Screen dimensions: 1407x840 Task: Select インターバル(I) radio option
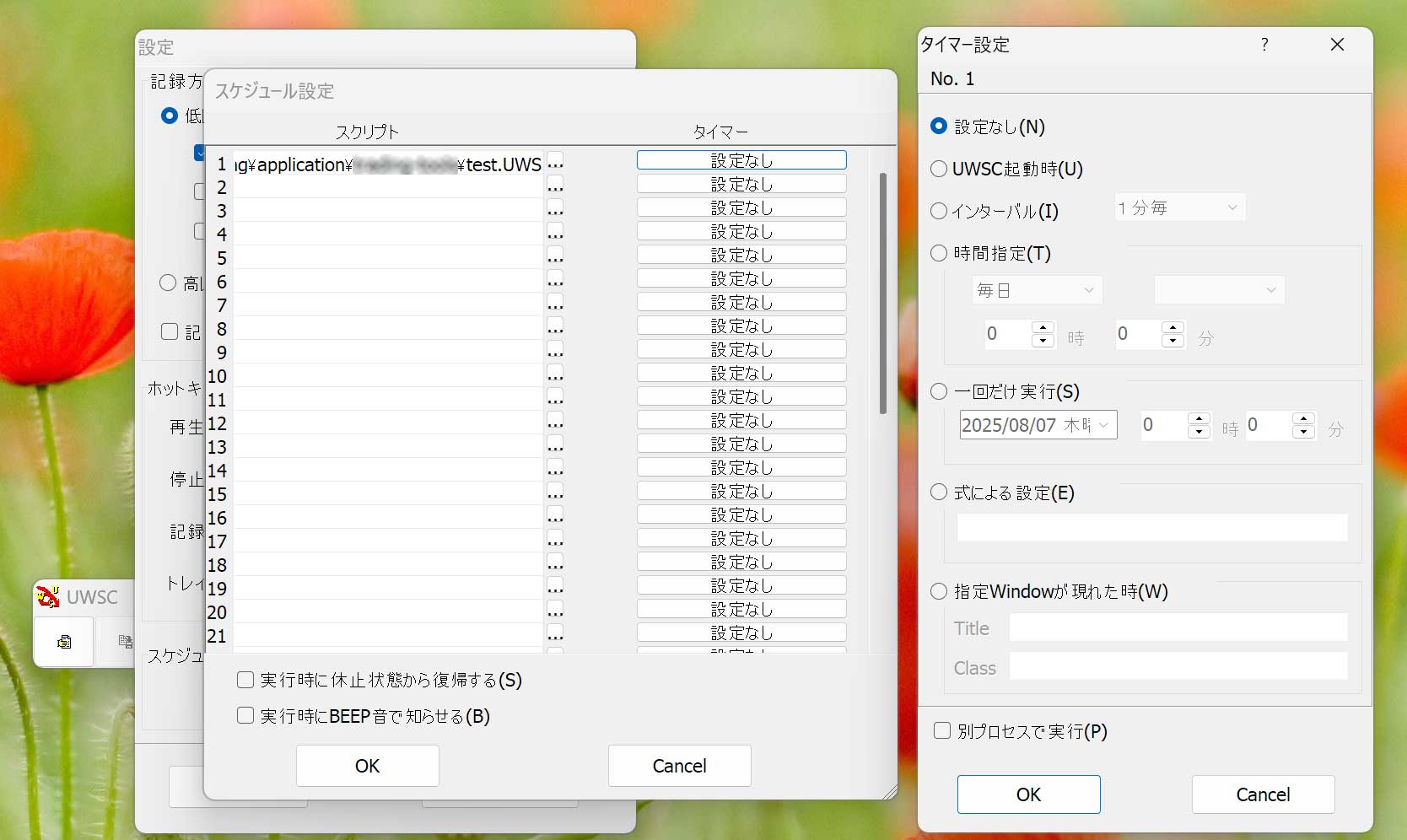coord(939,211)
